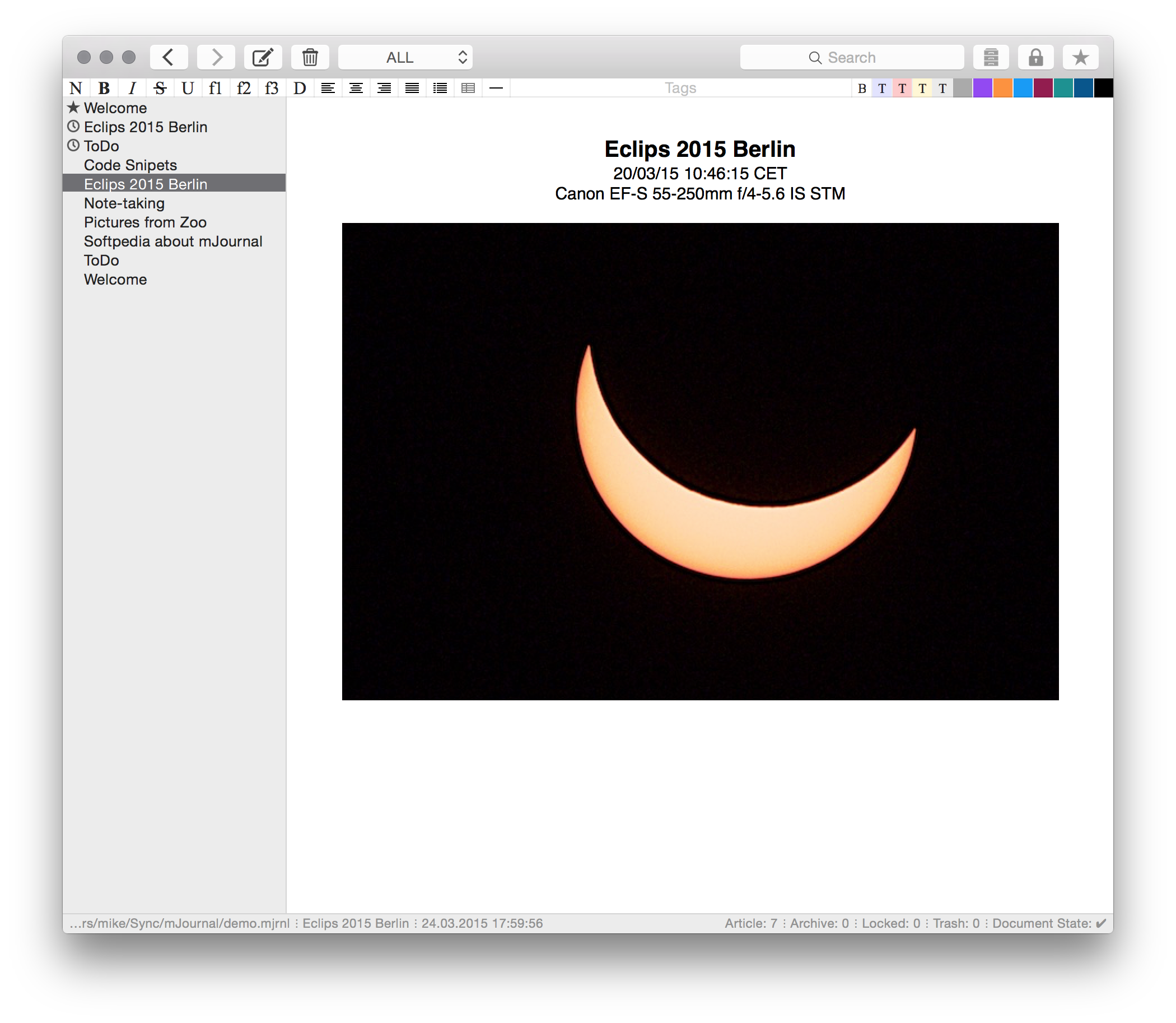Click the archive drawer icon
This screenshot has height=1023, width=1176.
(x=991, y=57)
